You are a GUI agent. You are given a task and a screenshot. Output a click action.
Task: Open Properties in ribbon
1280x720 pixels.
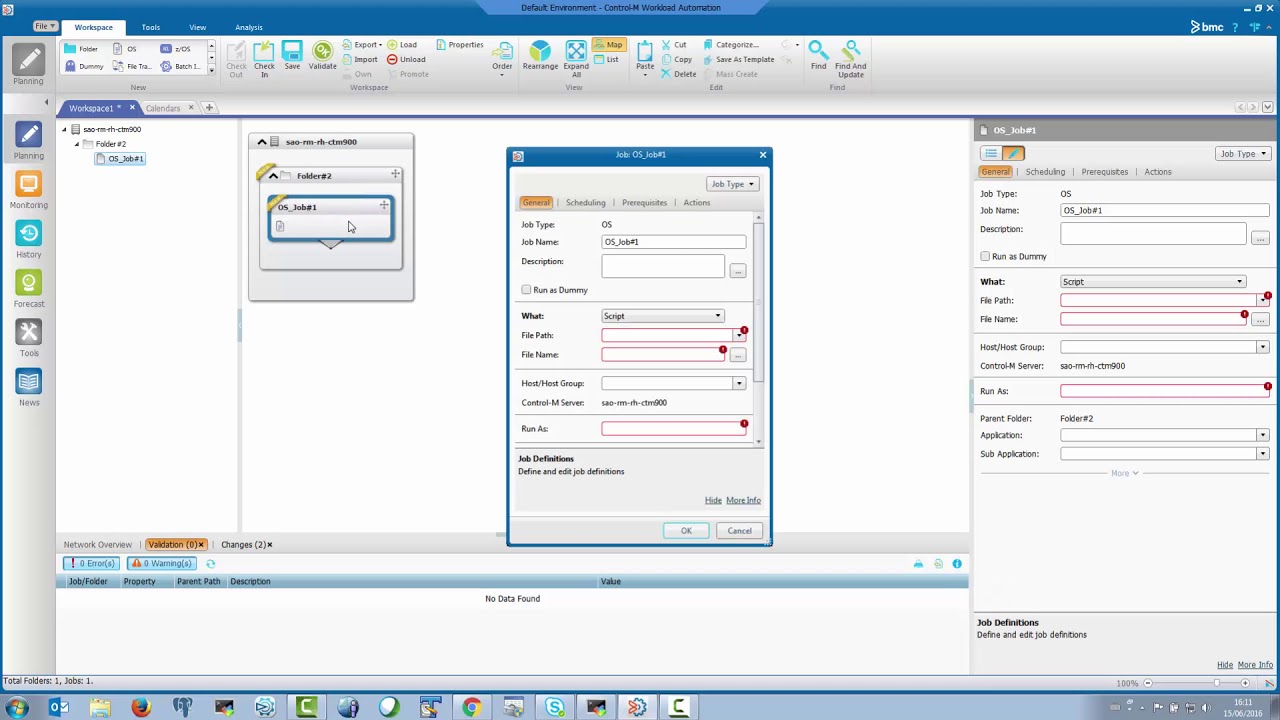[459, 44]
